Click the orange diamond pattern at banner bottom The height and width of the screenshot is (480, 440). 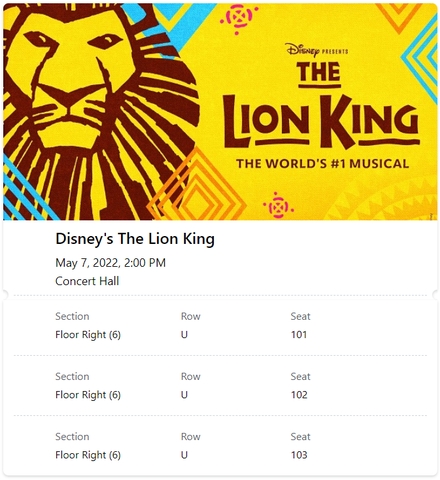[x=197, y=187]
